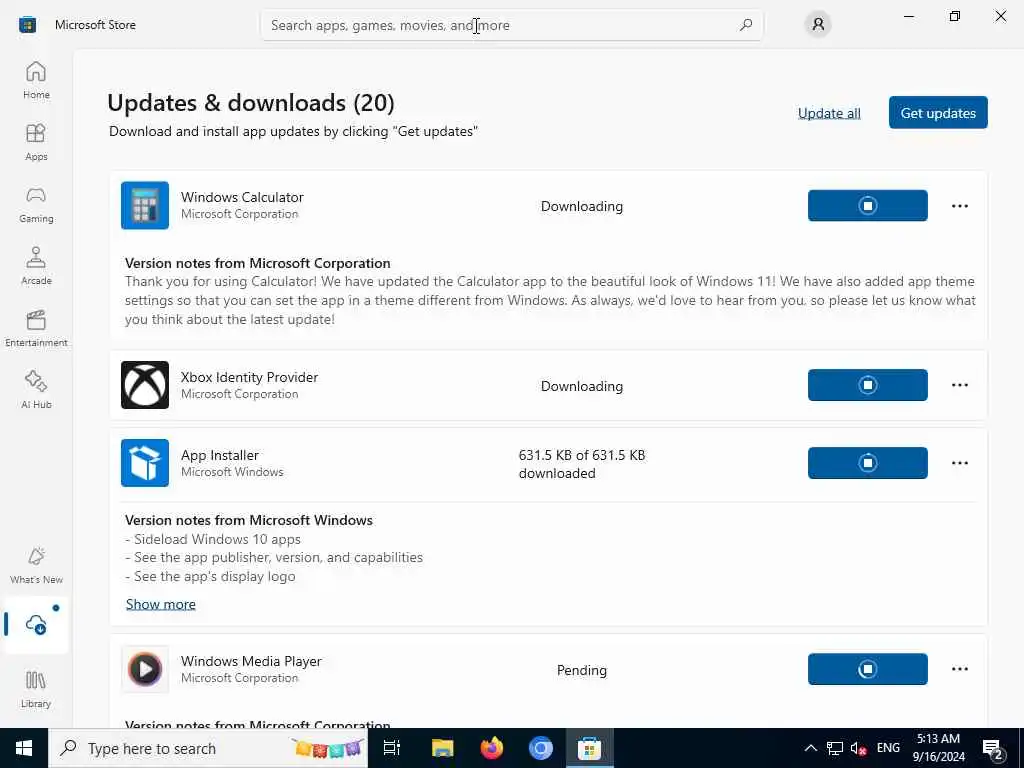Focus the Search apps, games, movies field
The image size is (1024, 768).
(511, 25)
